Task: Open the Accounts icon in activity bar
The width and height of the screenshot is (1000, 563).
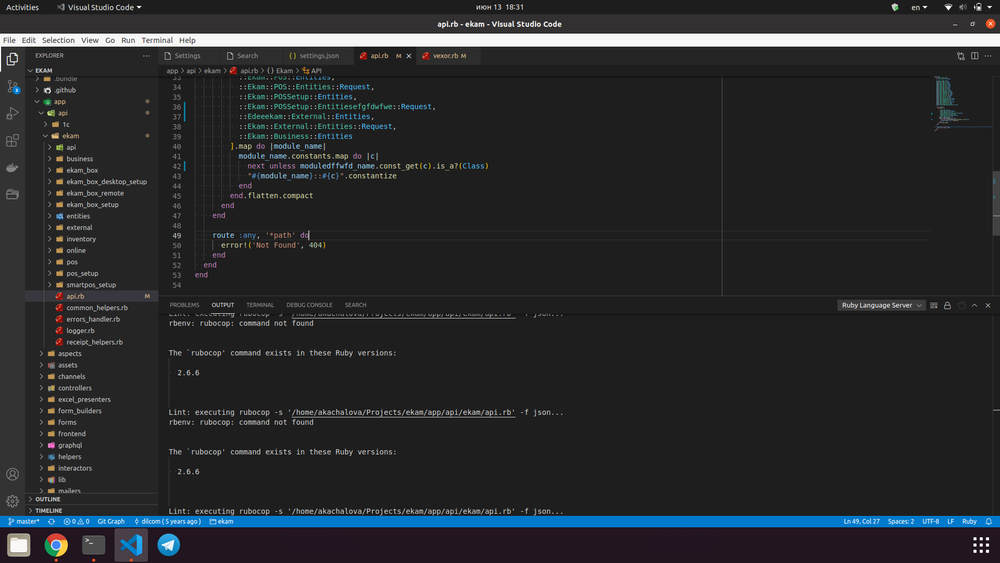Action: pyautogui.click(x=12, y=474)
